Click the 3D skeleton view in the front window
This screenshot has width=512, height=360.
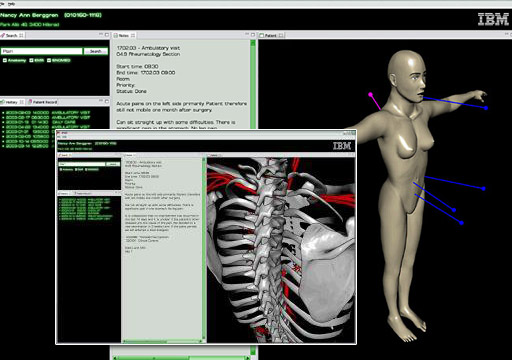point(281,250)
